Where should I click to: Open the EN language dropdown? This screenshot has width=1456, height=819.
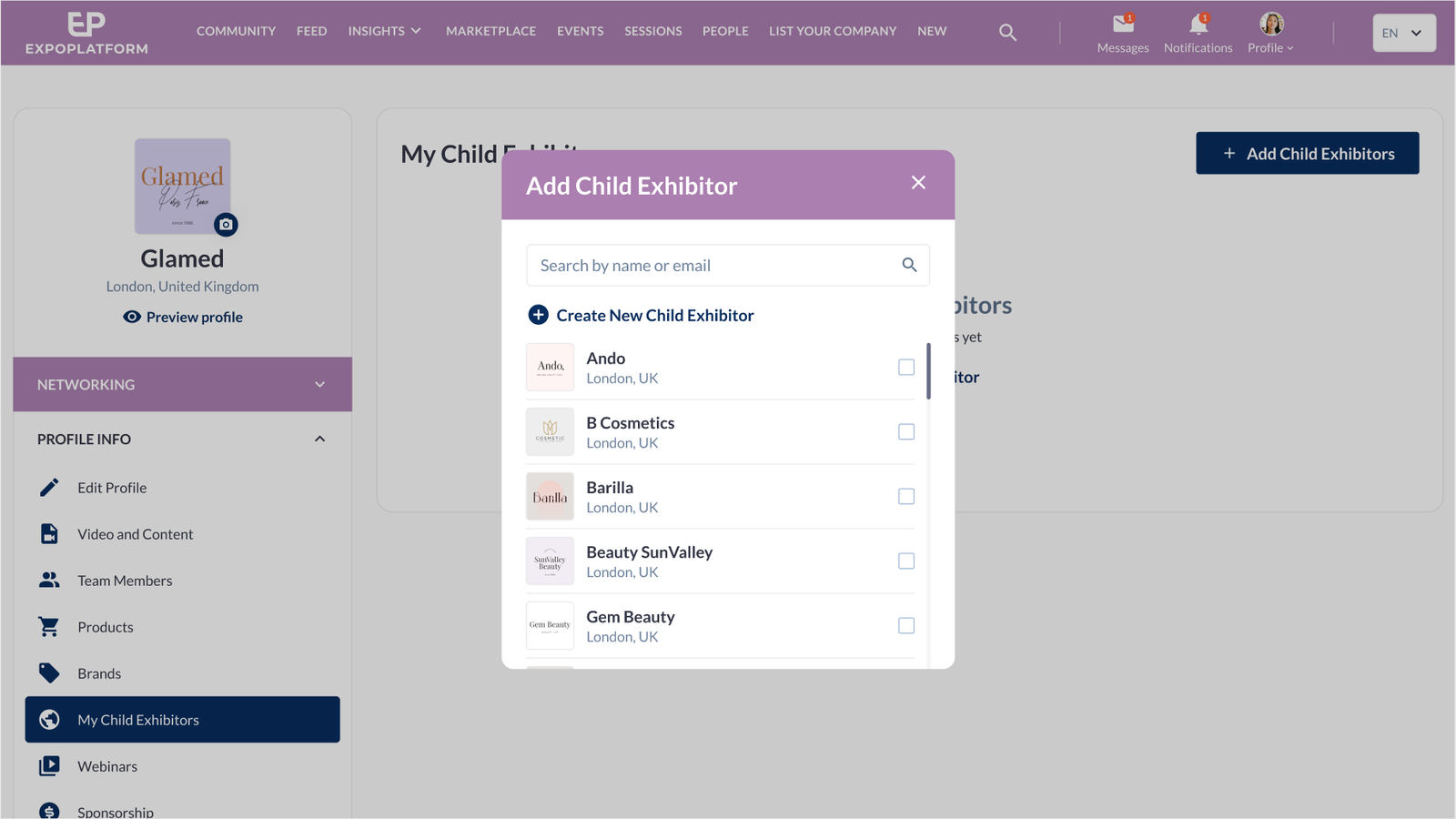(x=1404, y=33)
